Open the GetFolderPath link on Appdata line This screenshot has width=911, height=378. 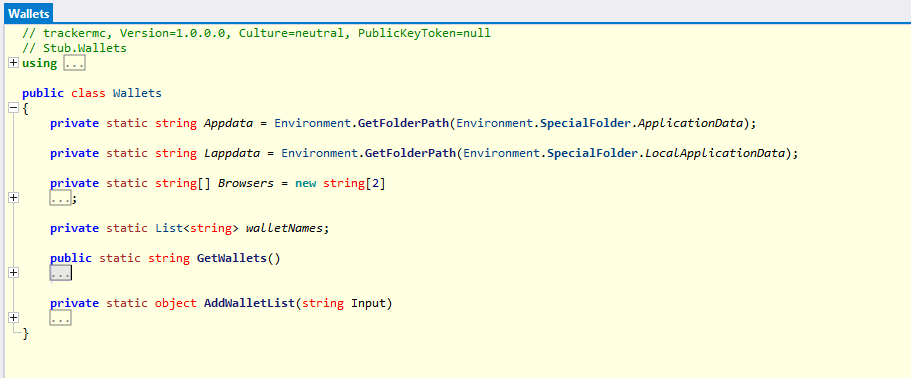[404, 123]
